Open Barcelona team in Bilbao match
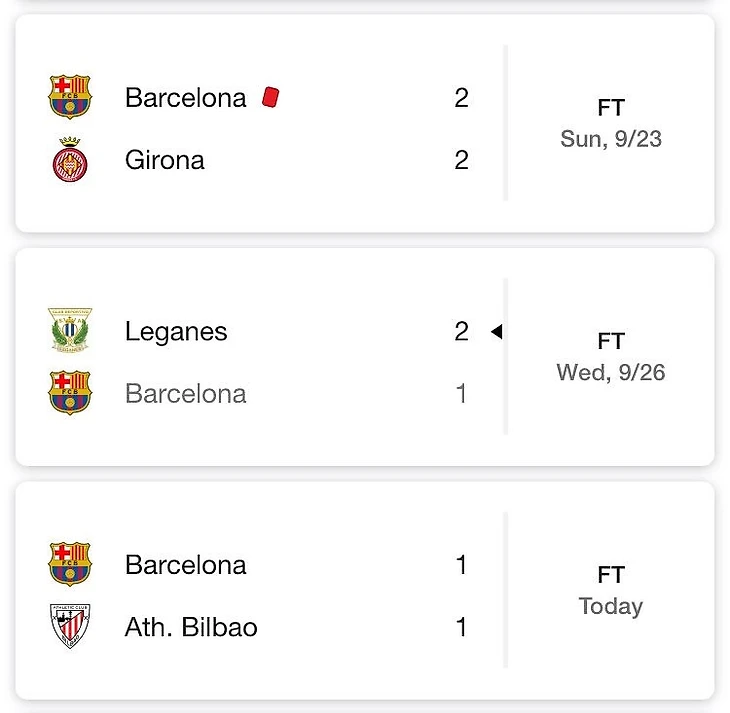Screen dimensions: 730x713 click(x=185, y=565)
